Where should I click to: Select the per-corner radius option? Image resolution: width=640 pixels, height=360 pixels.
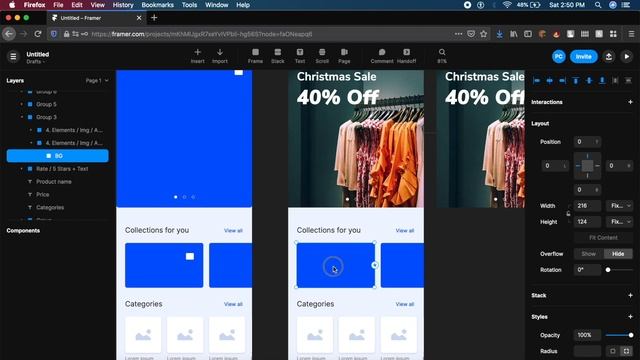click(x=626, y=351)
